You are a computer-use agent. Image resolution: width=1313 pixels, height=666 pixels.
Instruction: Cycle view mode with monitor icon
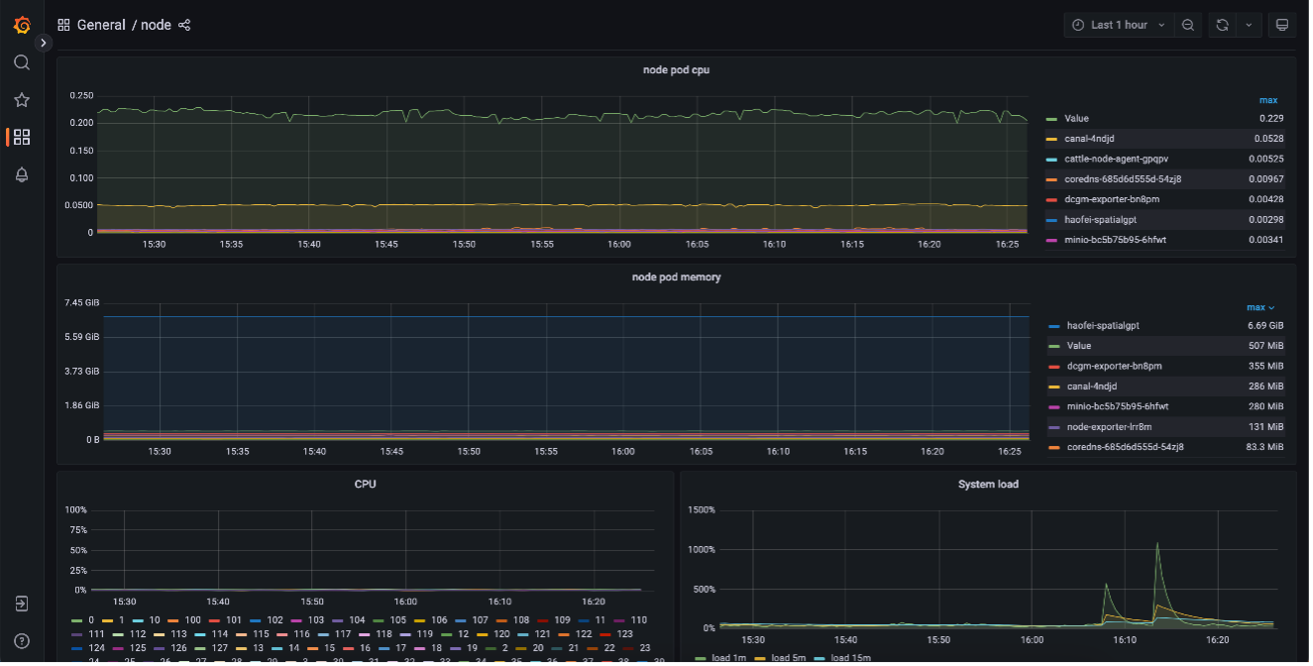coord(1281,25)
